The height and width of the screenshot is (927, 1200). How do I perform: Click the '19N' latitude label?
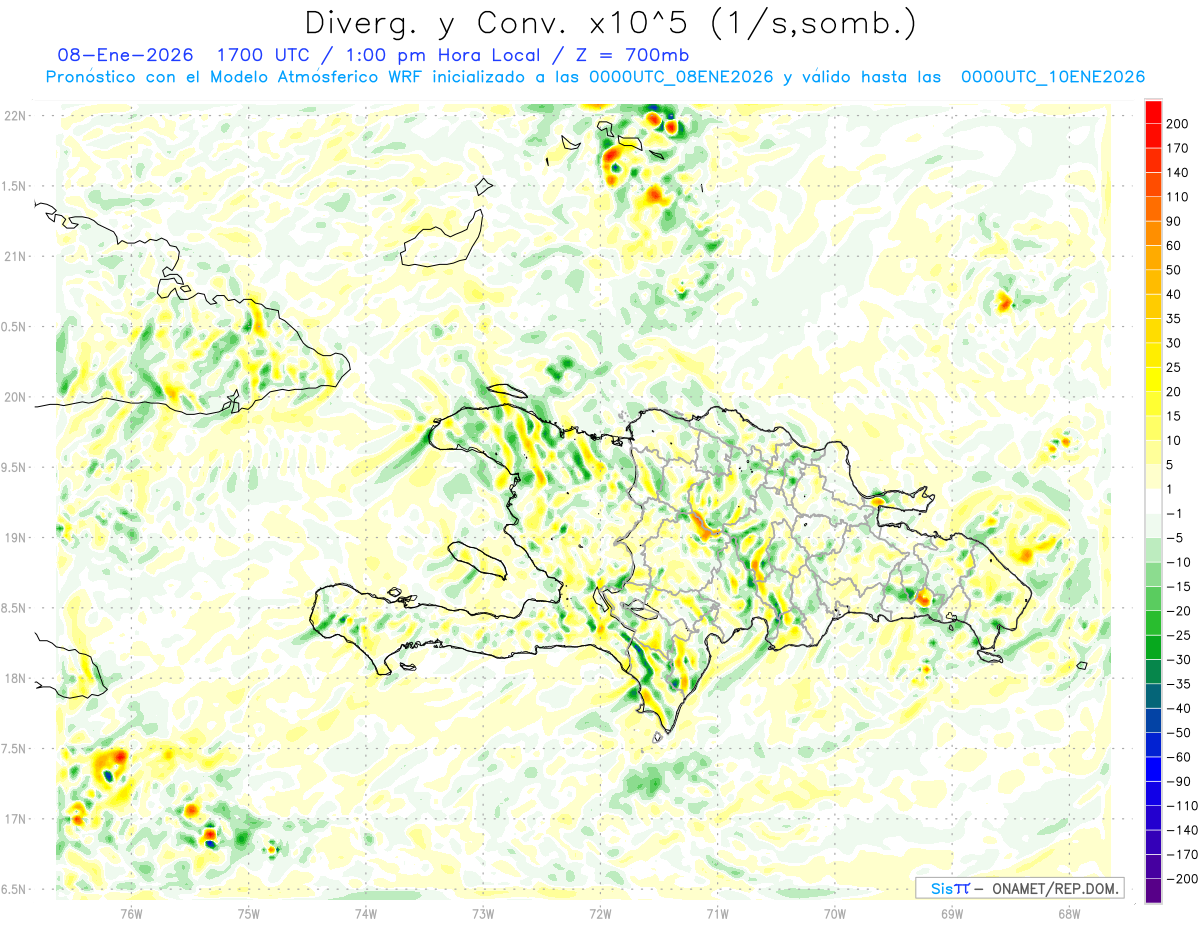(14, 537)
